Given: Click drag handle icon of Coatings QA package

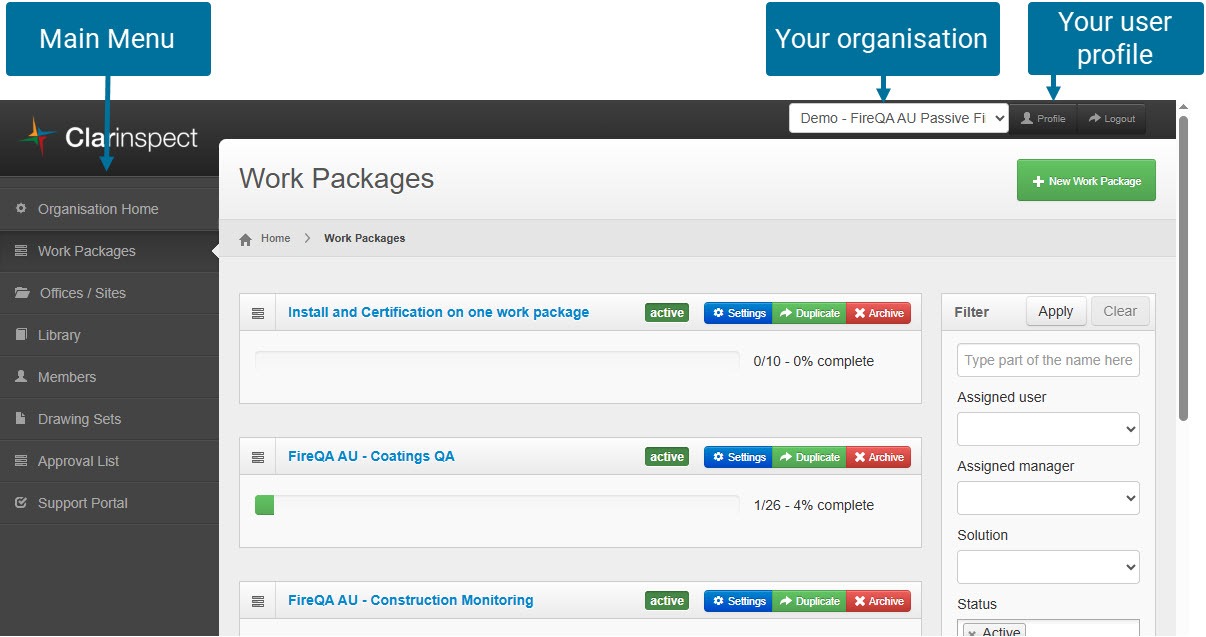Looking at the screenshot, I should point(258,457).
